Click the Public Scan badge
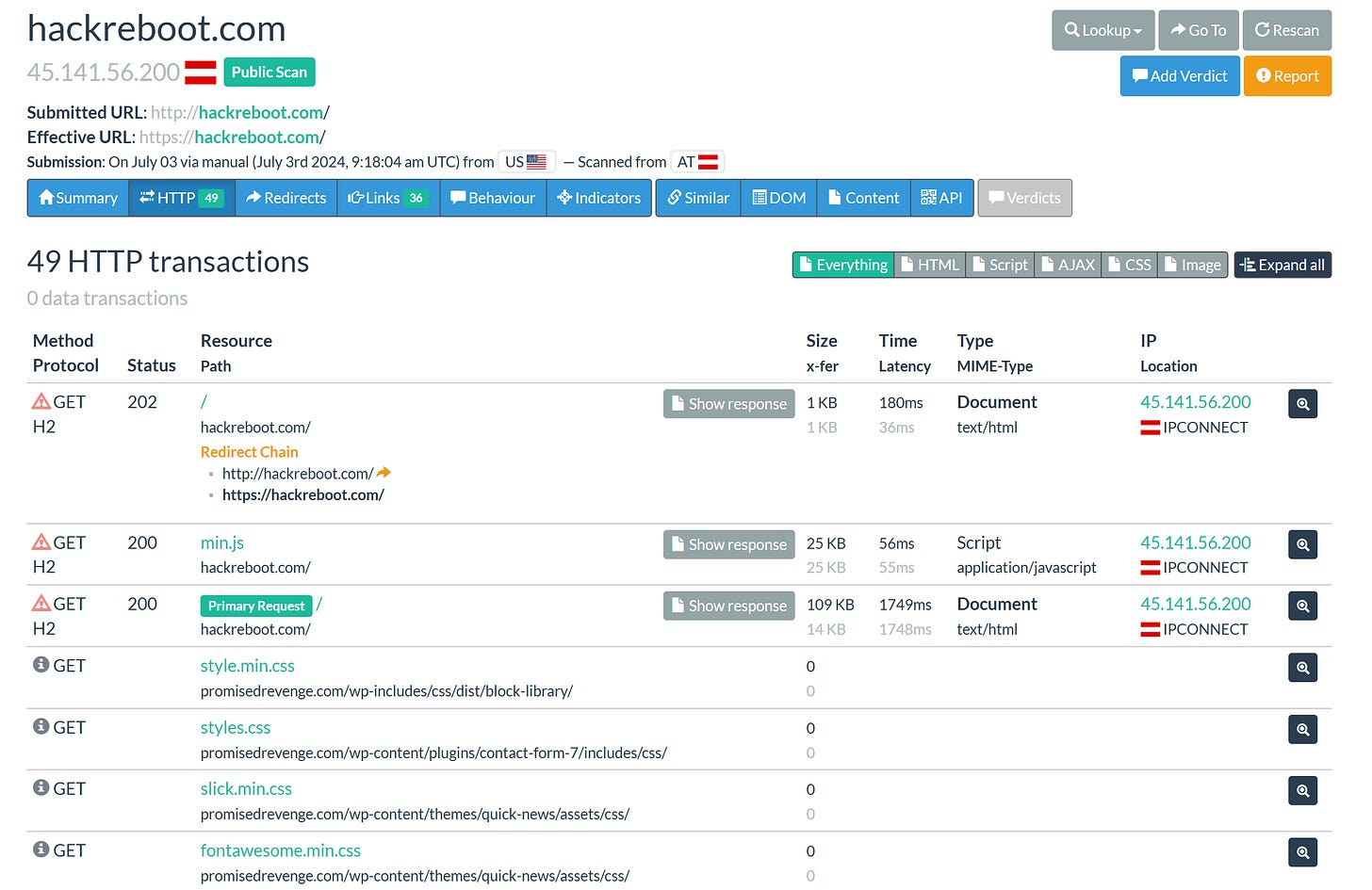 (x=269, y=73)
